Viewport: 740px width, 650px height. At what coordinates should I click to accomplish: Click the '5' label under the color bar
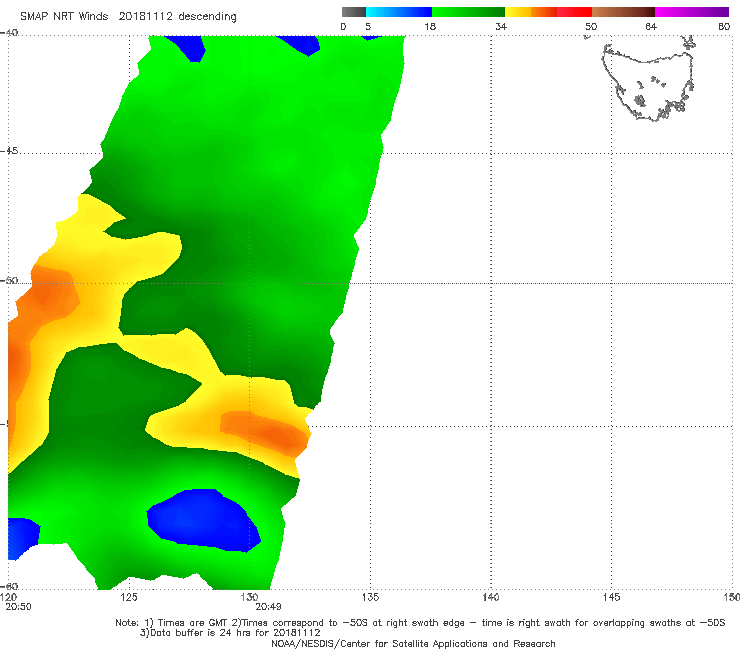click(x=368, y=26)
